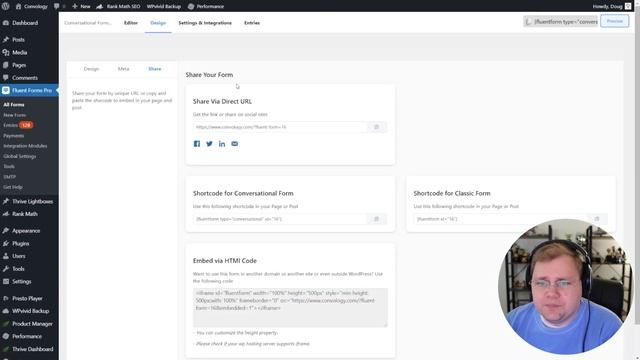640x360 pixels.
Task: Click the classic form shortcode field
Action: [x=501, y=219]
